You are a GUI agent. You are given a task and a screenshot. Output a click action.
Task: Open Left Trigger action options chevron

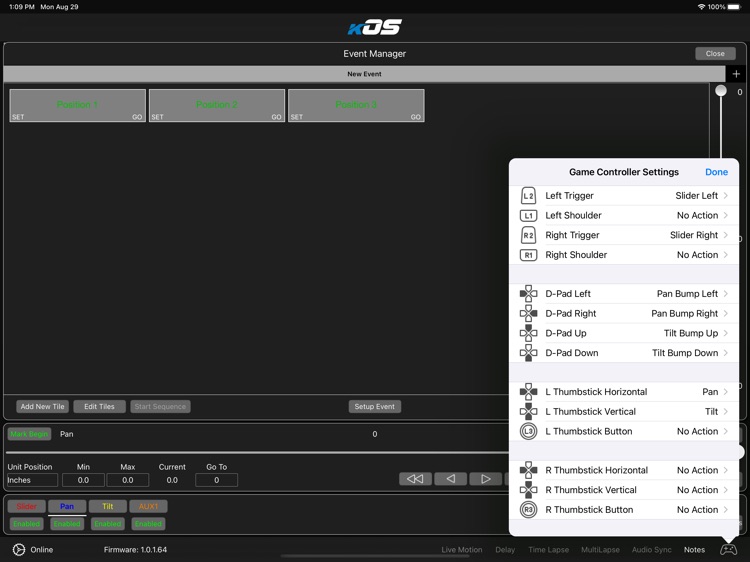(726, 196)
